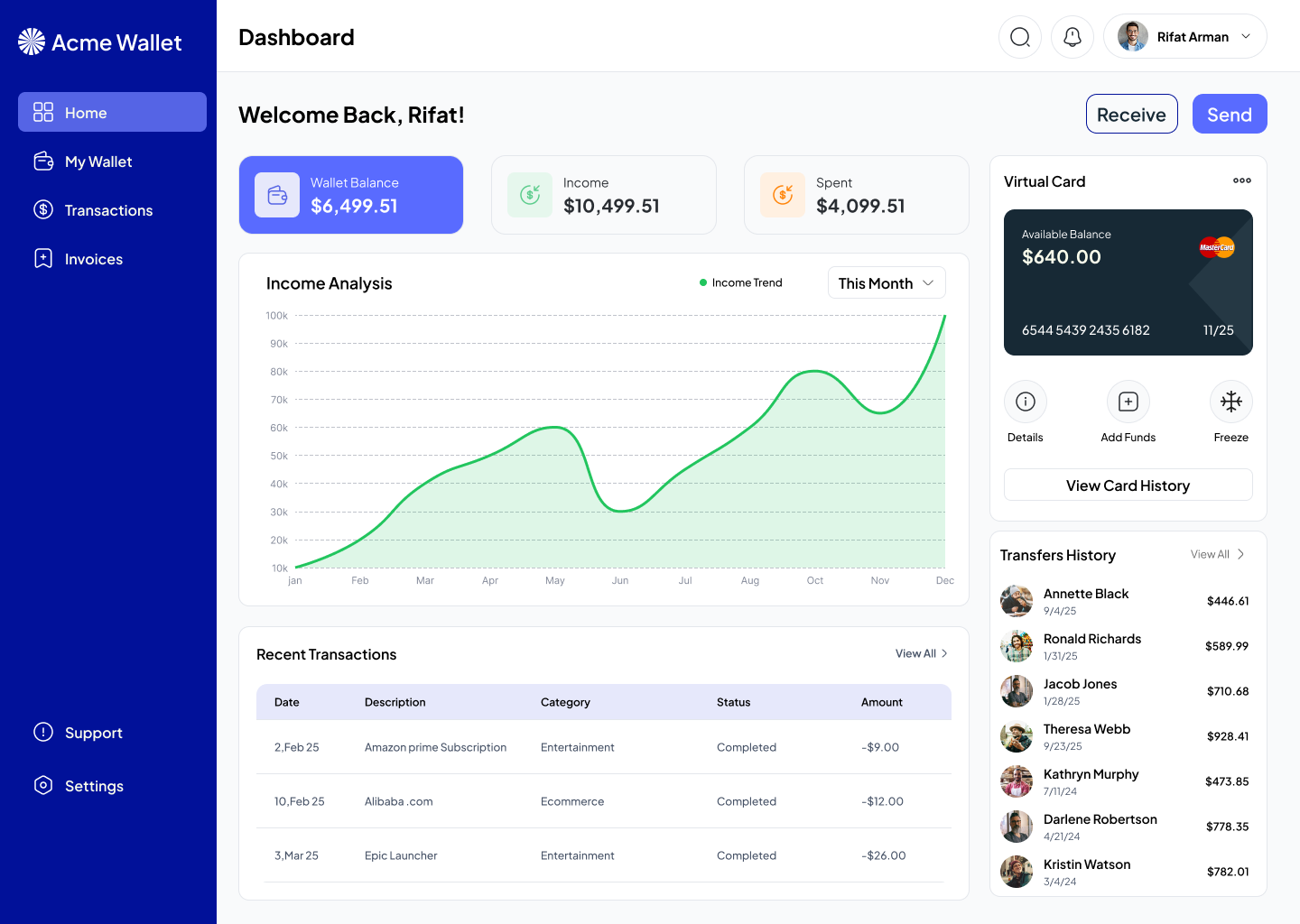Image resolution: width=1300 pixels, height=924 pixels.
Task: Open Invoices from the sidebar icon
Action: tap(43, 258)
